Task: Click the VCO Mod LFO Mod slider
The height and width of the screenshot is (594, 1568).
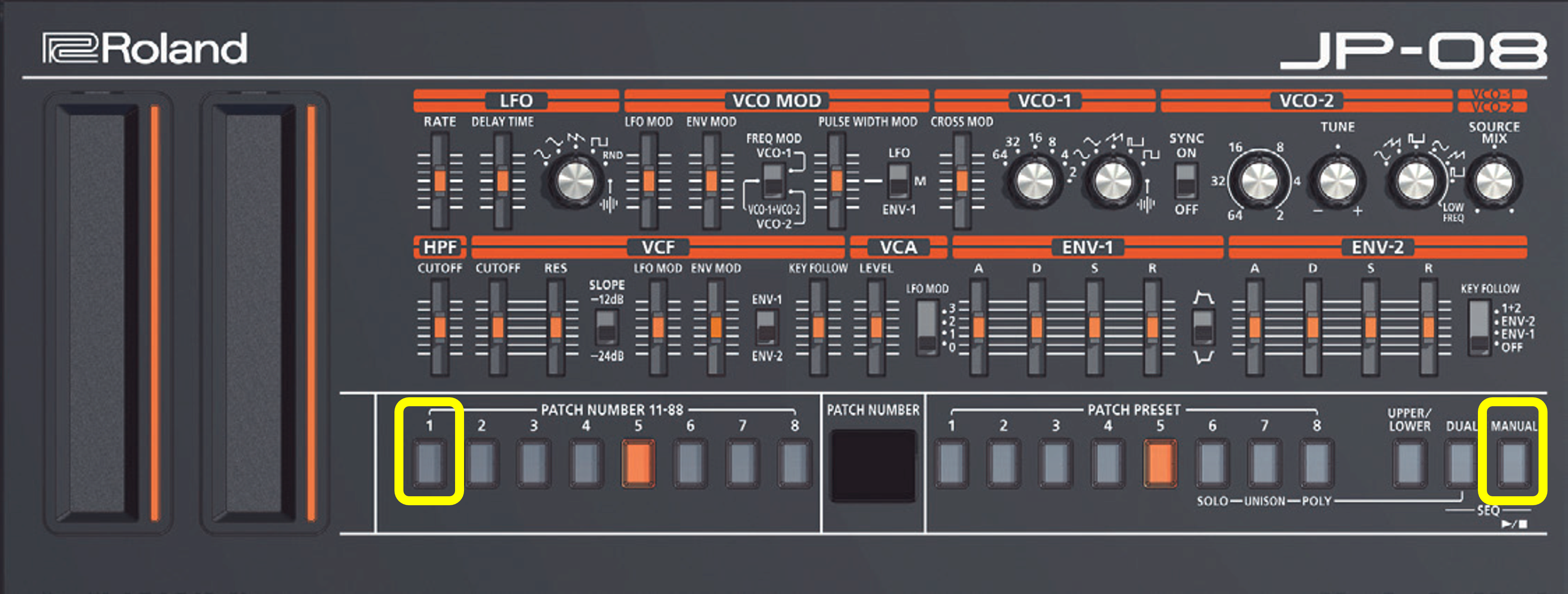Action: (648, 181)
